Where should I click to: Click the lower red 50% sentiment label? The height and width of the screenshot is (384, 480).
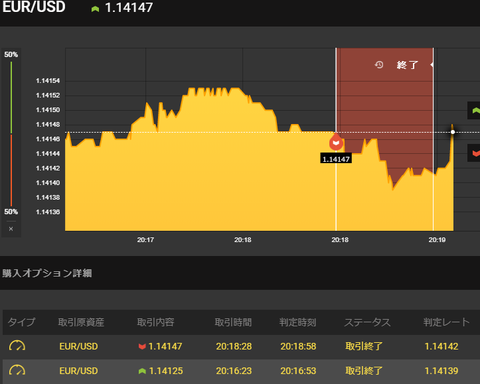(x=11, y=212)
